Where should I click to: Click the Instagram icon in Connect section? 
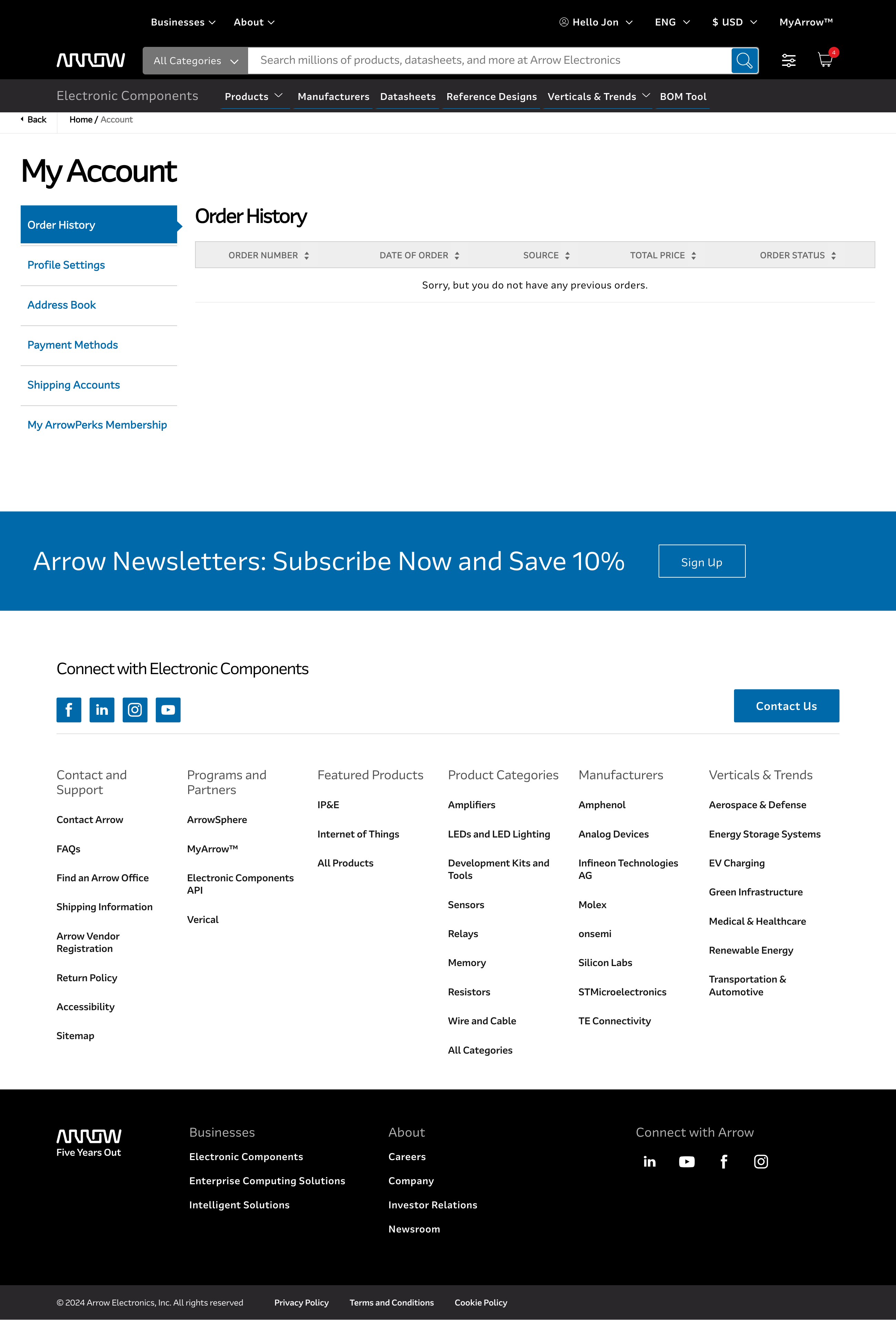(x=135, y=710)
